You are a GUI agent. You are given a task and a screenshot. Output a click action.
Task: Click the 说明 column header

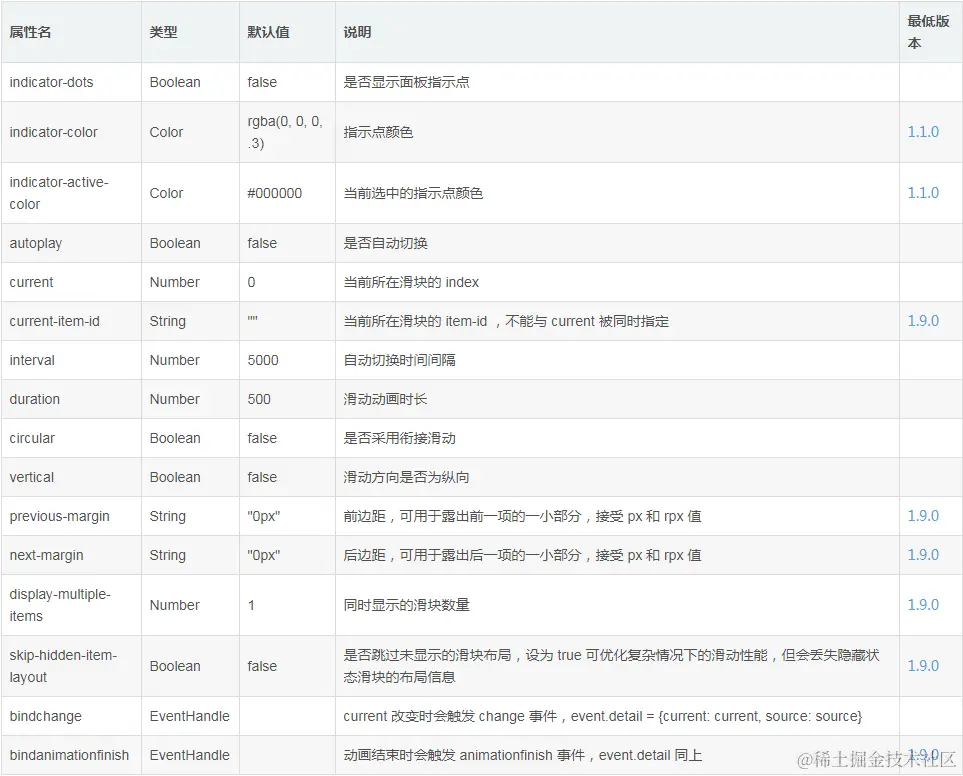click(357, 32)
